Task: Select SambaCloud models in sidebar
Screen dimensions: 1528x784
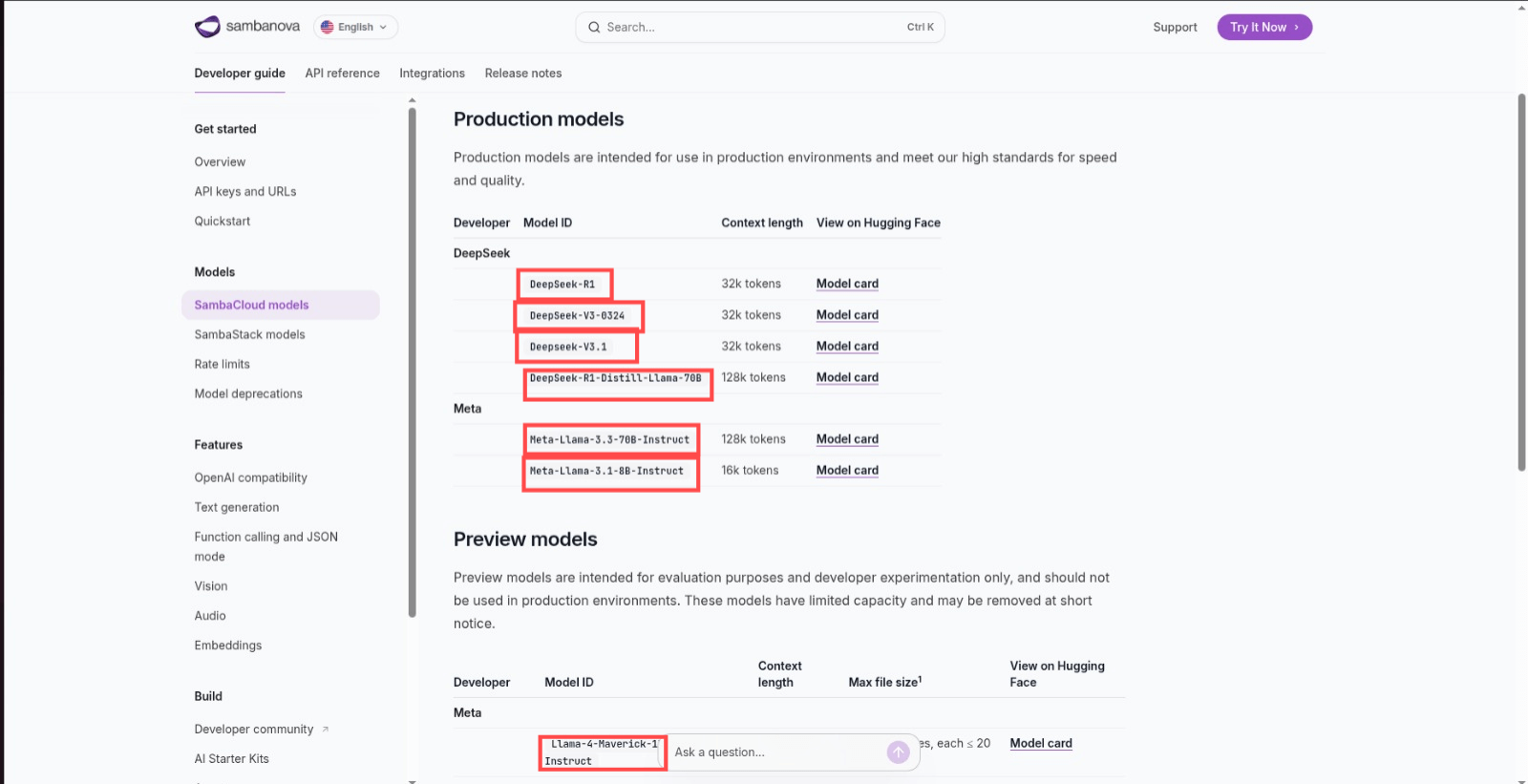Action: [281, 305]
